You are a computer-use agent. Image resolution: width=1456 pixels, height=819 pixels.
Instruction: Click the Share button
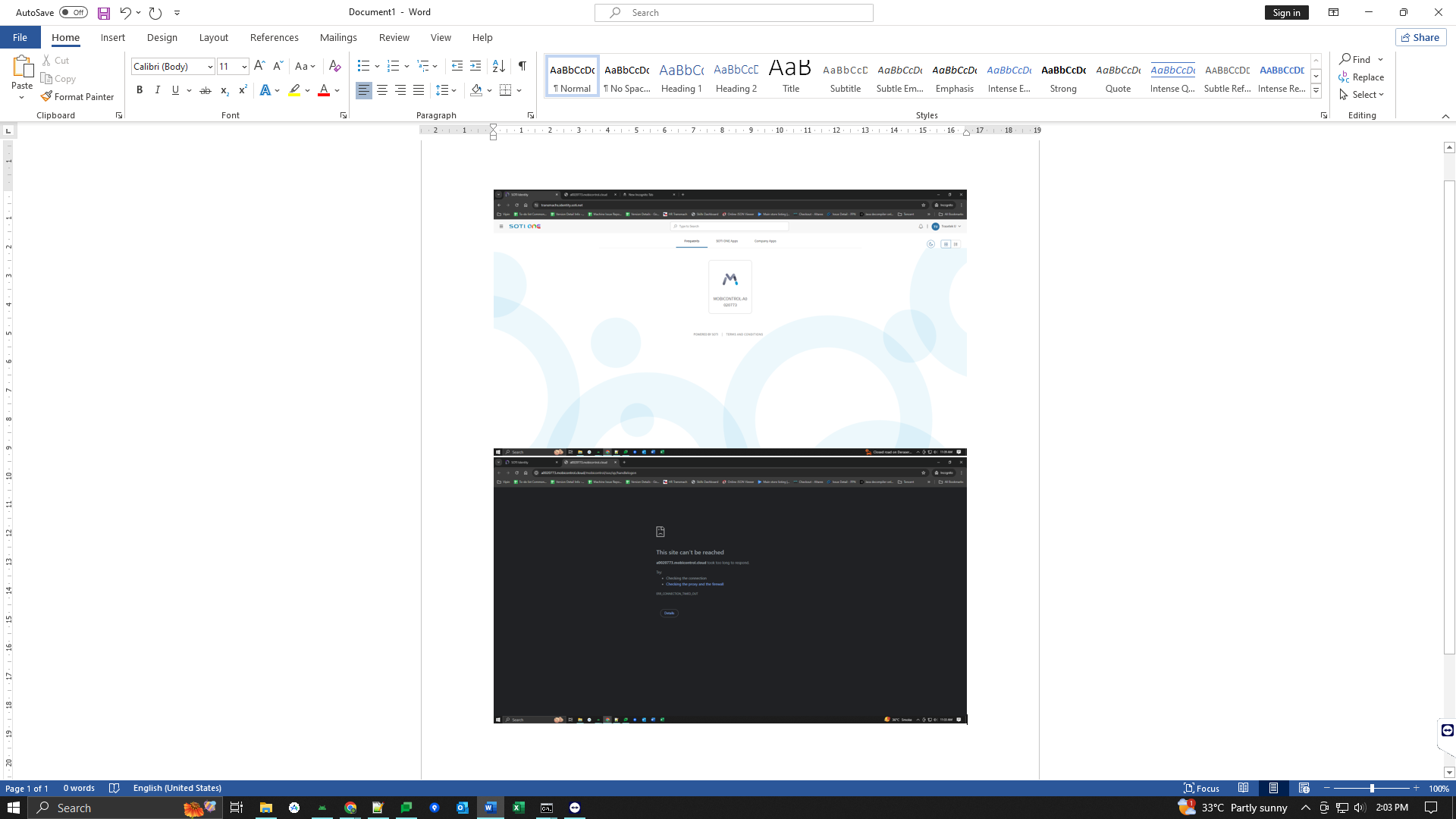(1420, 36)
